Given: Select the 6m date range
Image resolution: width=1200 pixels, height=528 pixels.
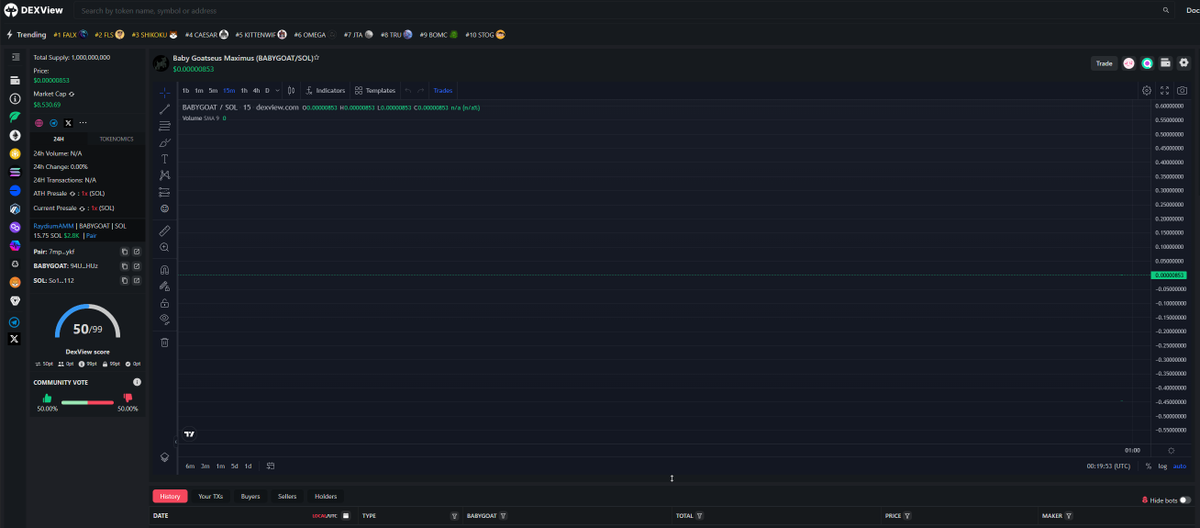Looking at the screenshot, I should pos(190,466).
